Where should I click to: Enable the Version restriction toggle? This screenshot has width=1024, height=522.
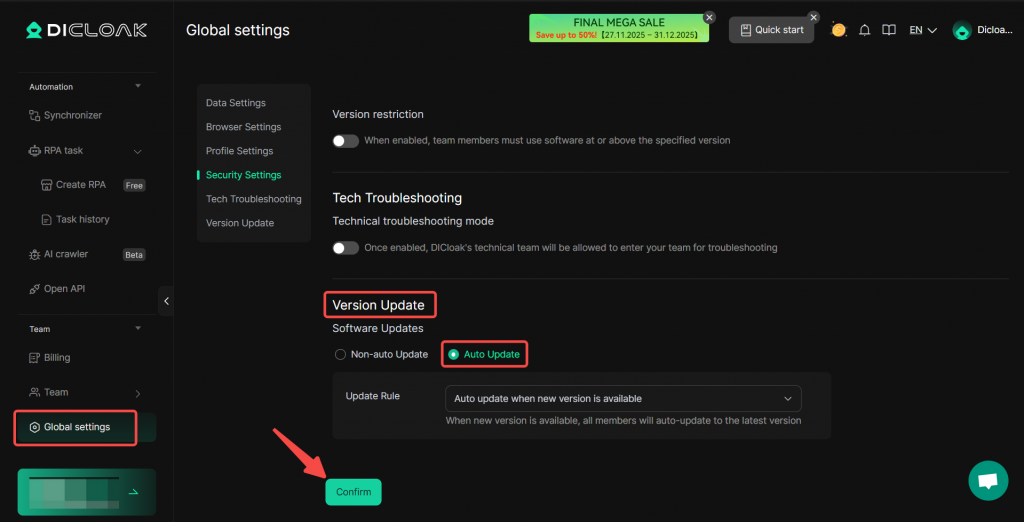coord(345,141)
